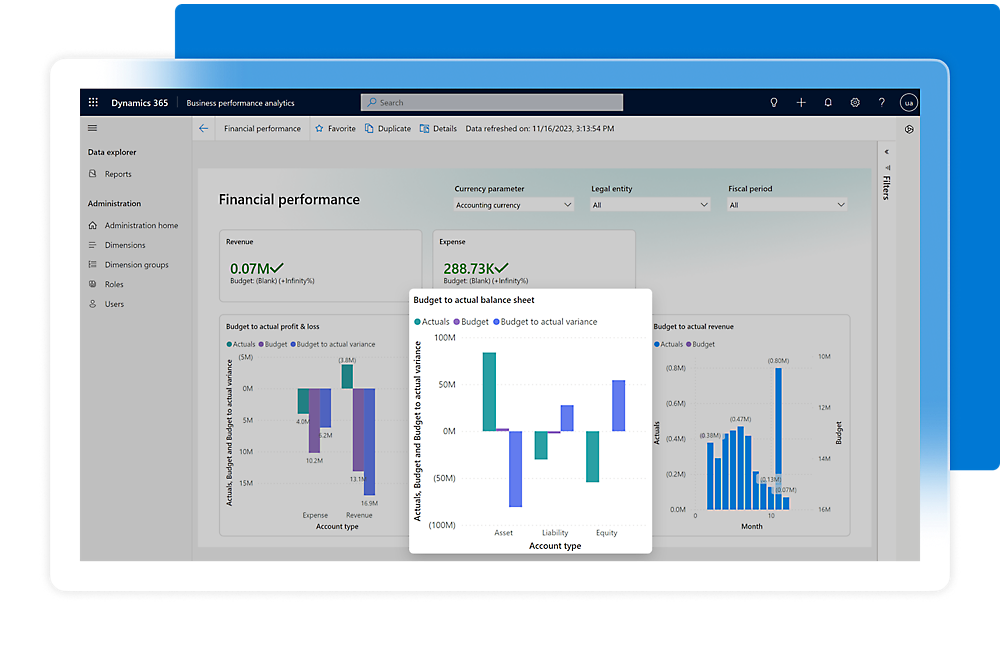Expand the Currency parameter dropdown
The width and height of the screenshot is (1000, 650).
tap(514, 205)
